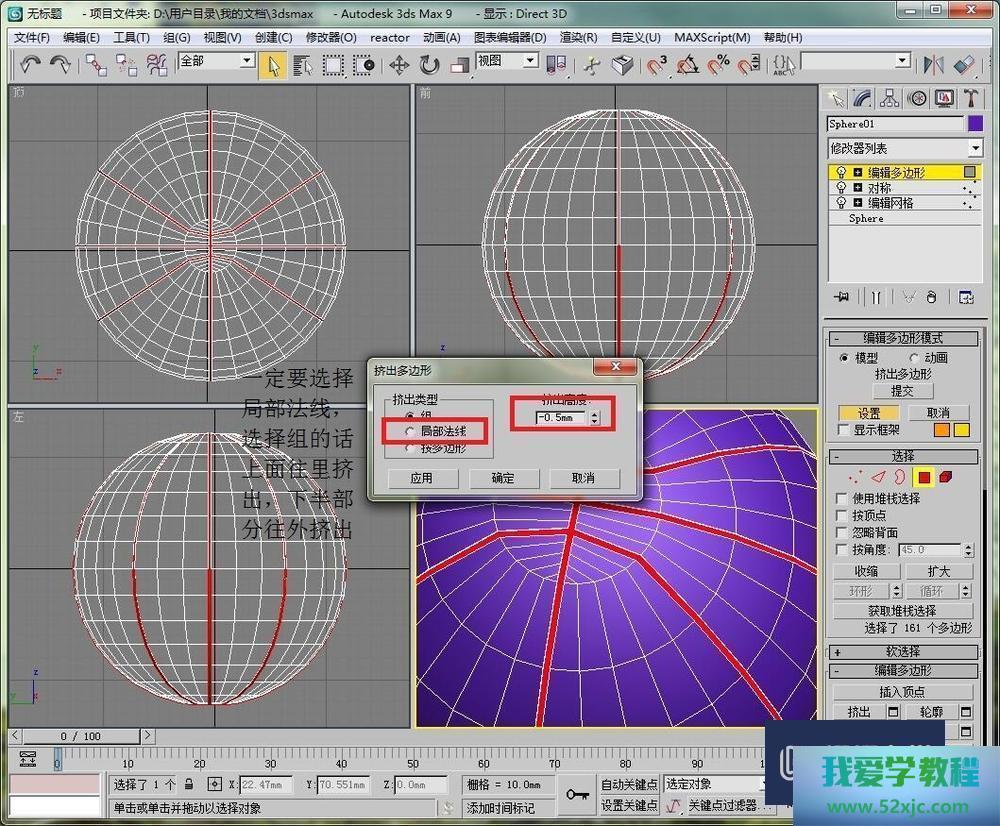Click the Pin Stack icon below modifier stack

(x=843, y=297)
